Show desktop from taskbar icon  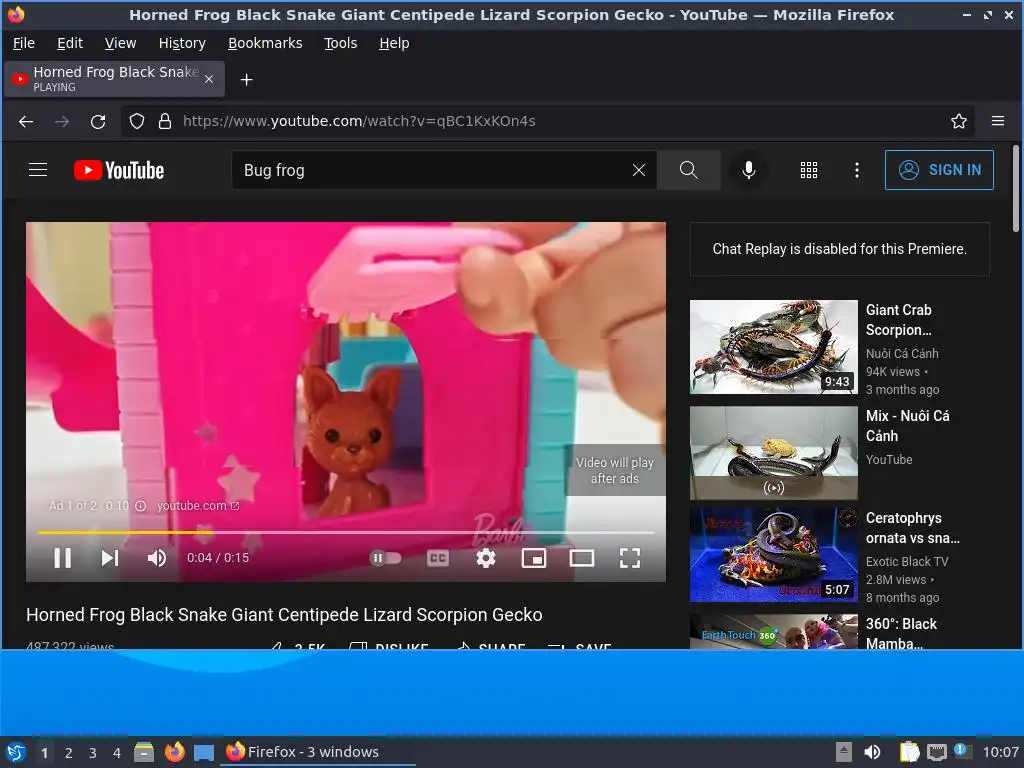tap(204, 752)
